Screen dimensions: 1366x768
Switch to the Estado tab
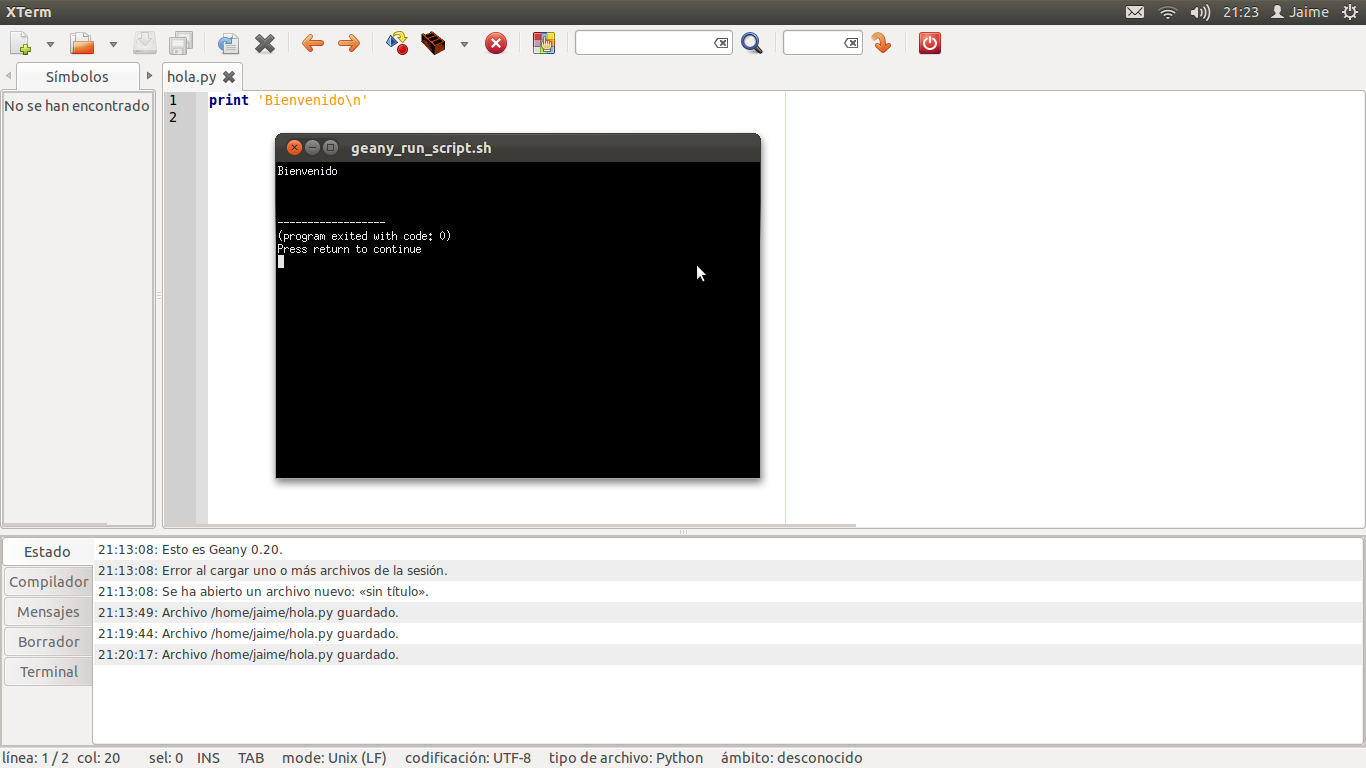[x=48, y=552]
